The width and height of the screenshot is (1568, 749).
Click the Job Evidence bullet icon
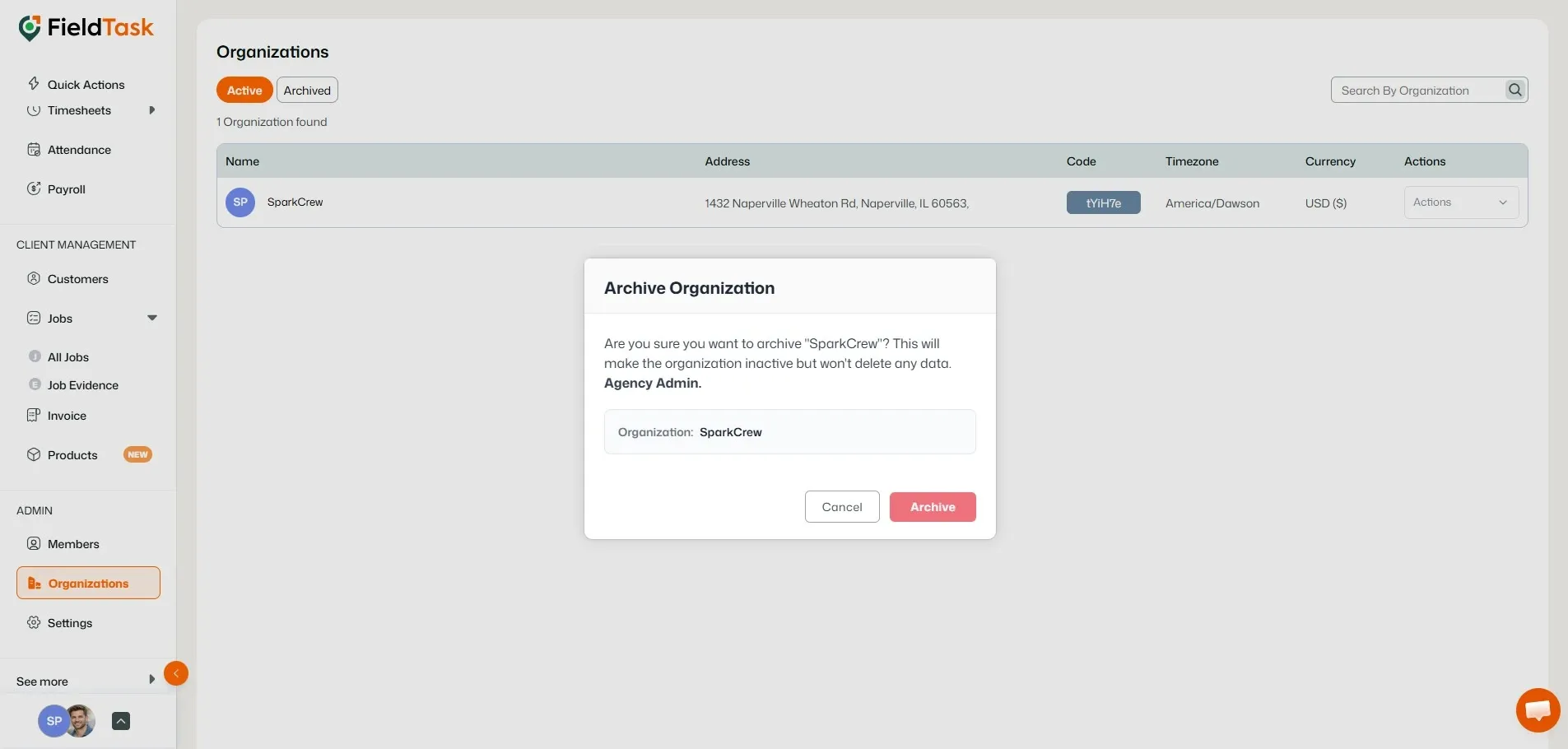coord(35,384)
